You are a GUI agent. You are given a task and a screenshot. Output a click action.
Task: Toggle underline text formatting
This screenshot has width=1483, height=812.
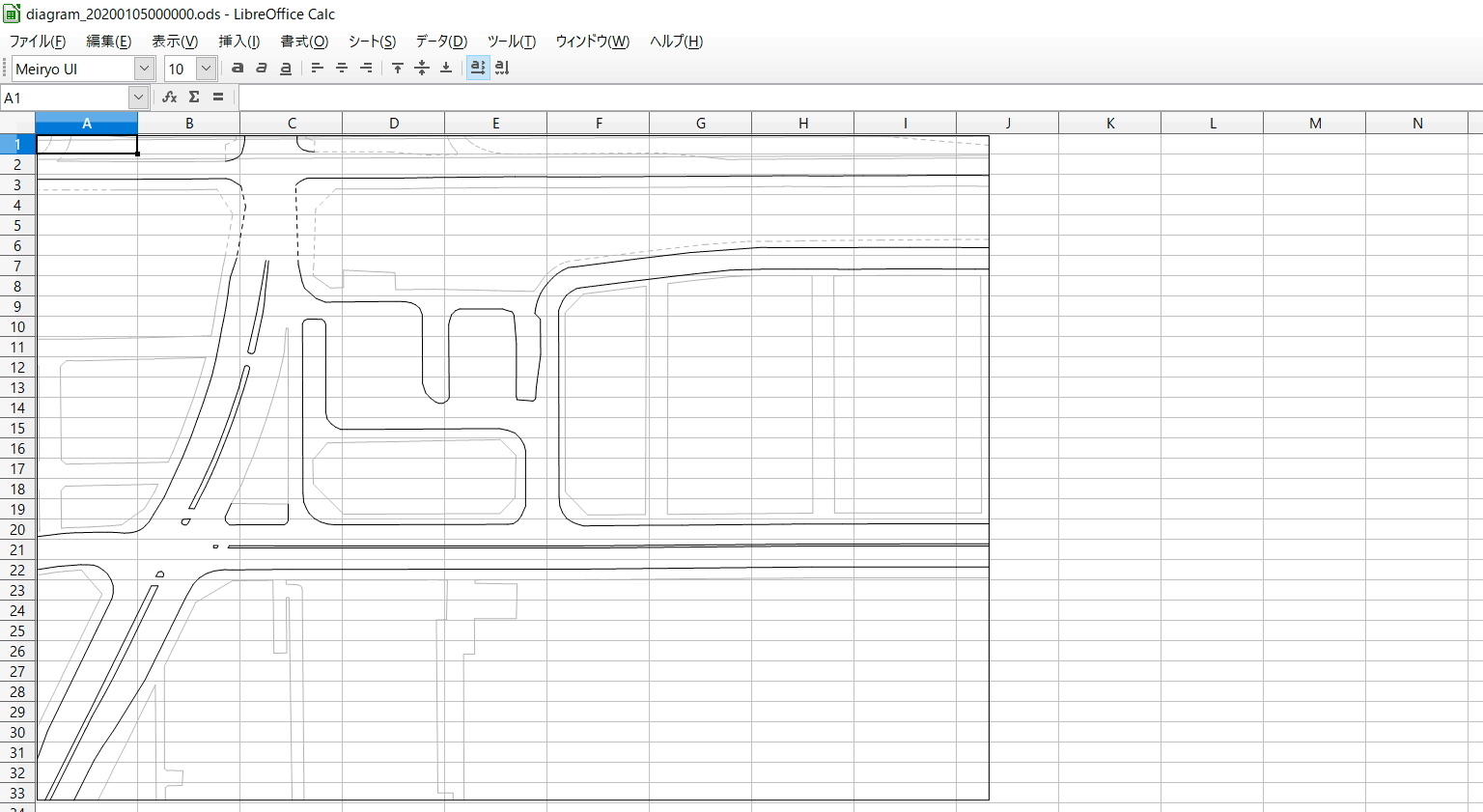286,68
